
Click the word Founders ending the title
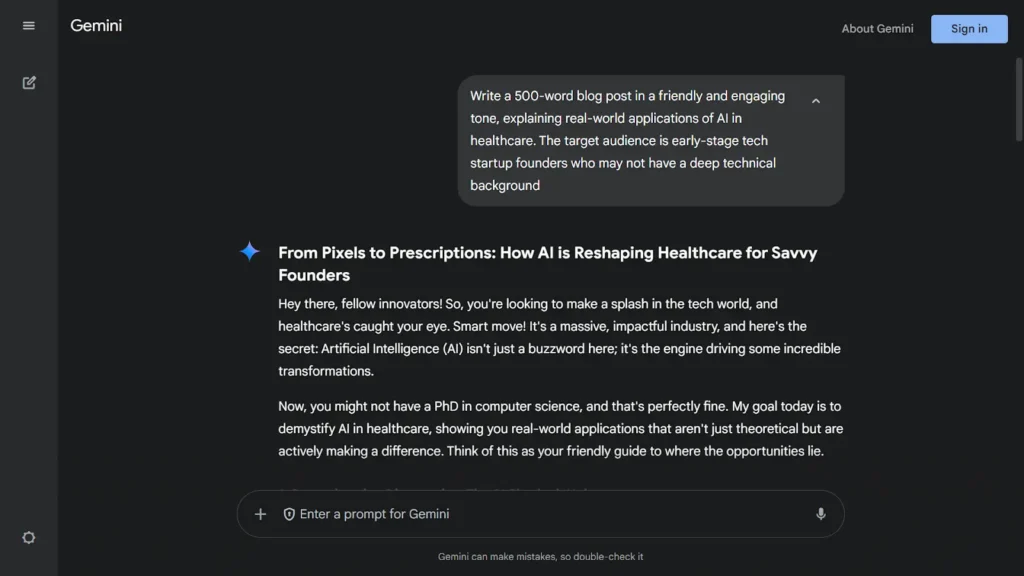pos(314,275)
